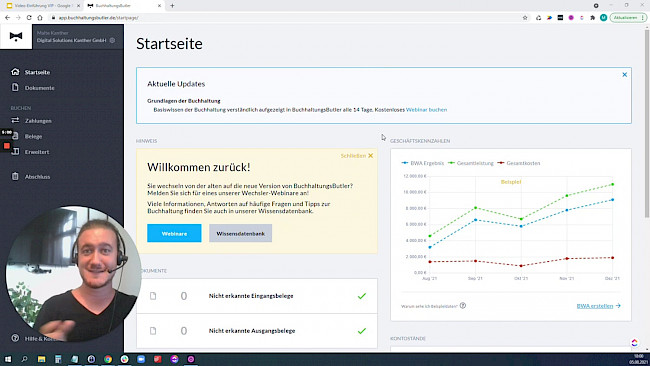The image size is (650, 366).
Task: Click help icon next to Beispieldaten question
Action: 463,306
